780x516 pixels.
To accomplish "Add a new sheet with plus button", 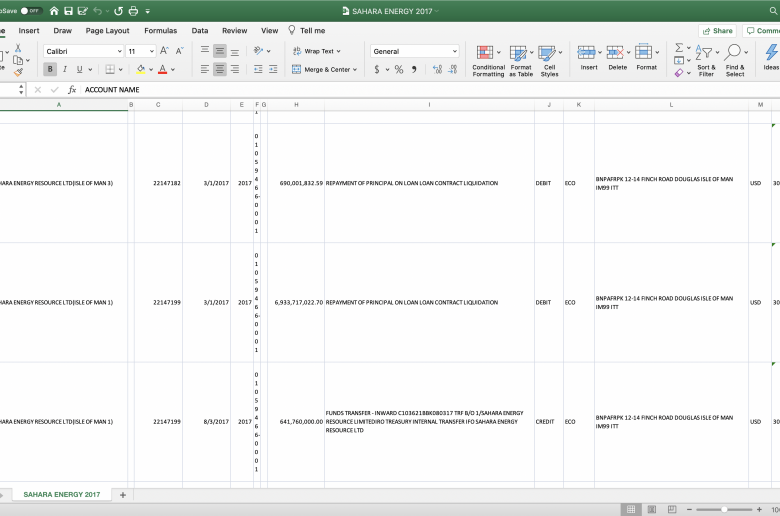I will [123, 495].
